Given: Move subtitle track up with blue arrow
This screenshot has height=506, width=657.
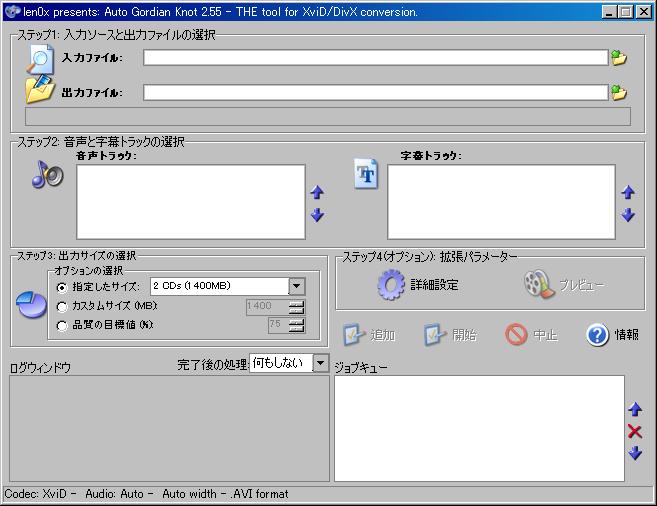Looking at the screenshot, I should (628, 192).
